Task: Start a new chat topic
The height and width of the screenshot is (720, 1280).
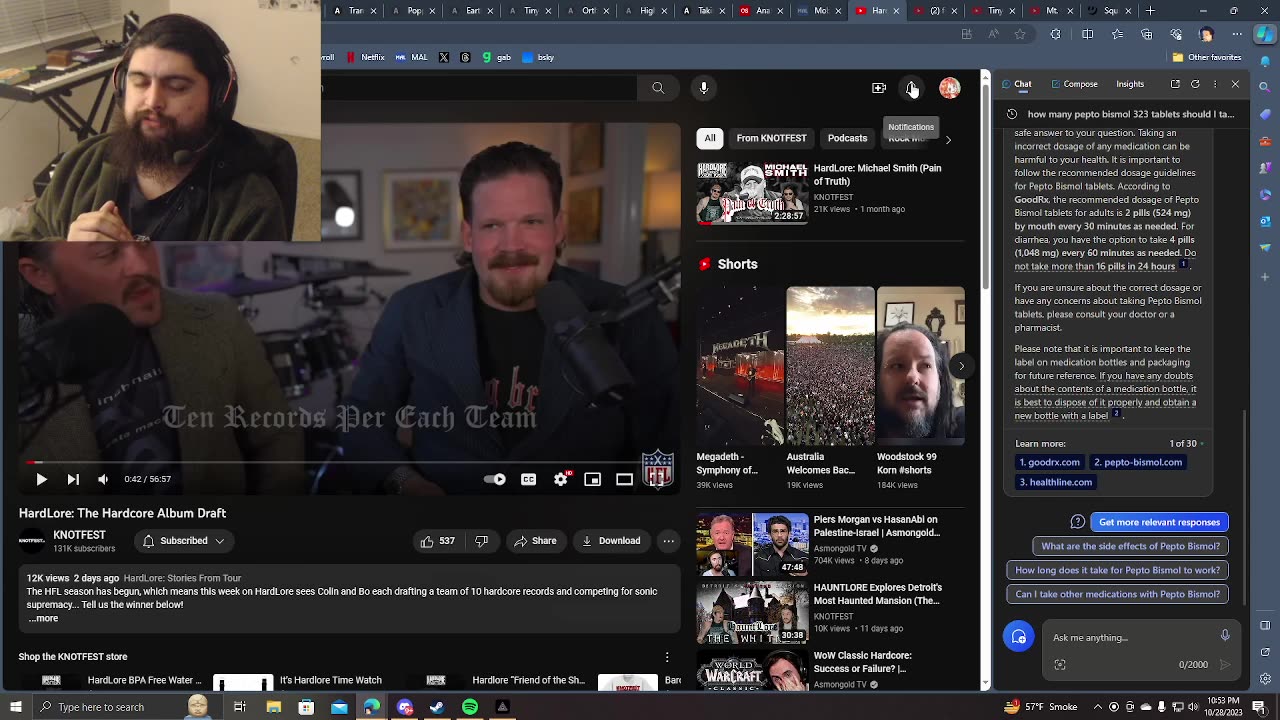Action: (1018, 637)
